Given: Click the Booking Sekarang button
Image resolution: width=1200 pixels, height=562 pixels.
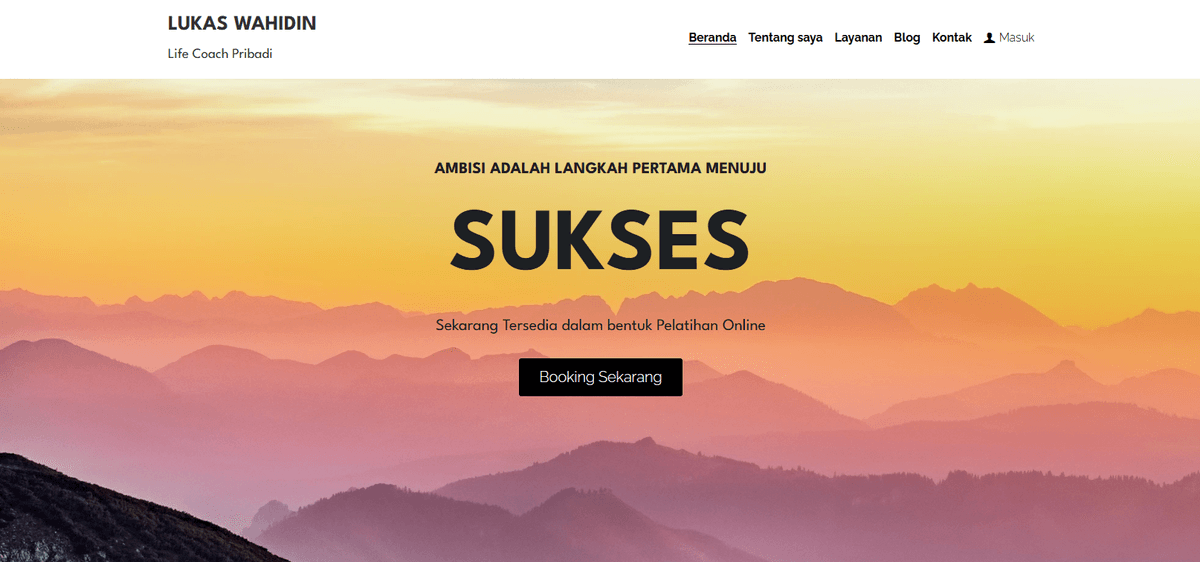Looking at the screenshot, I should coord(600,377).
